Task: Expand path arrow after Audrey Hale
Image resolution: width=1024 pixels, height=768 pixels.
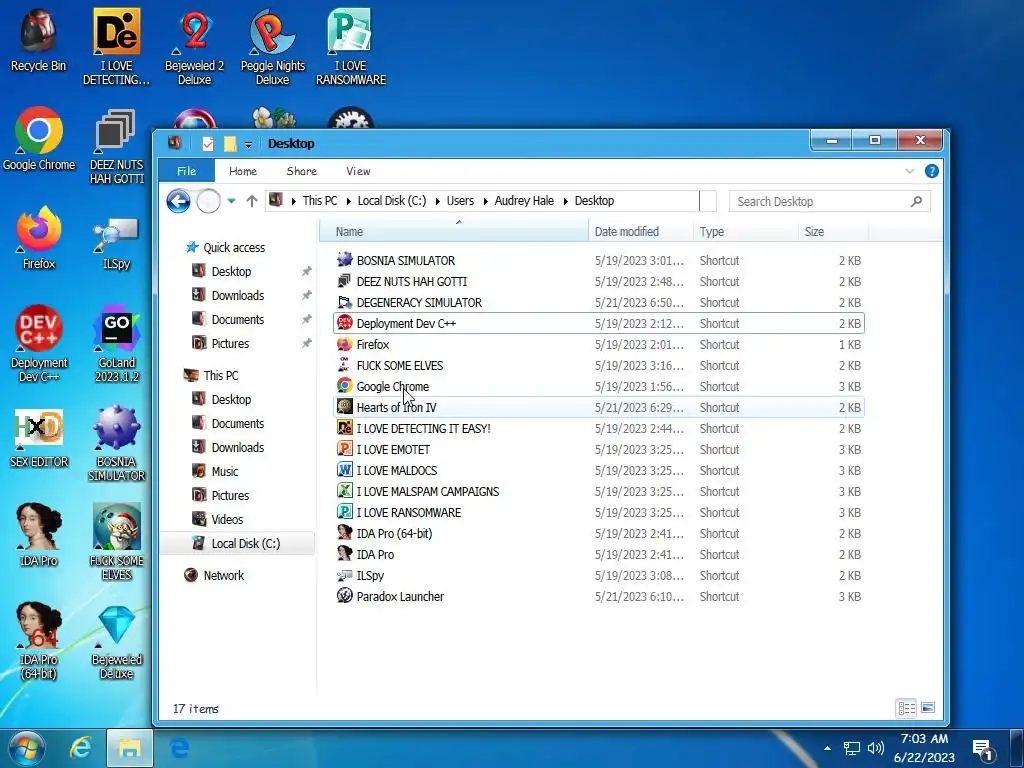Action: [565, 201]
